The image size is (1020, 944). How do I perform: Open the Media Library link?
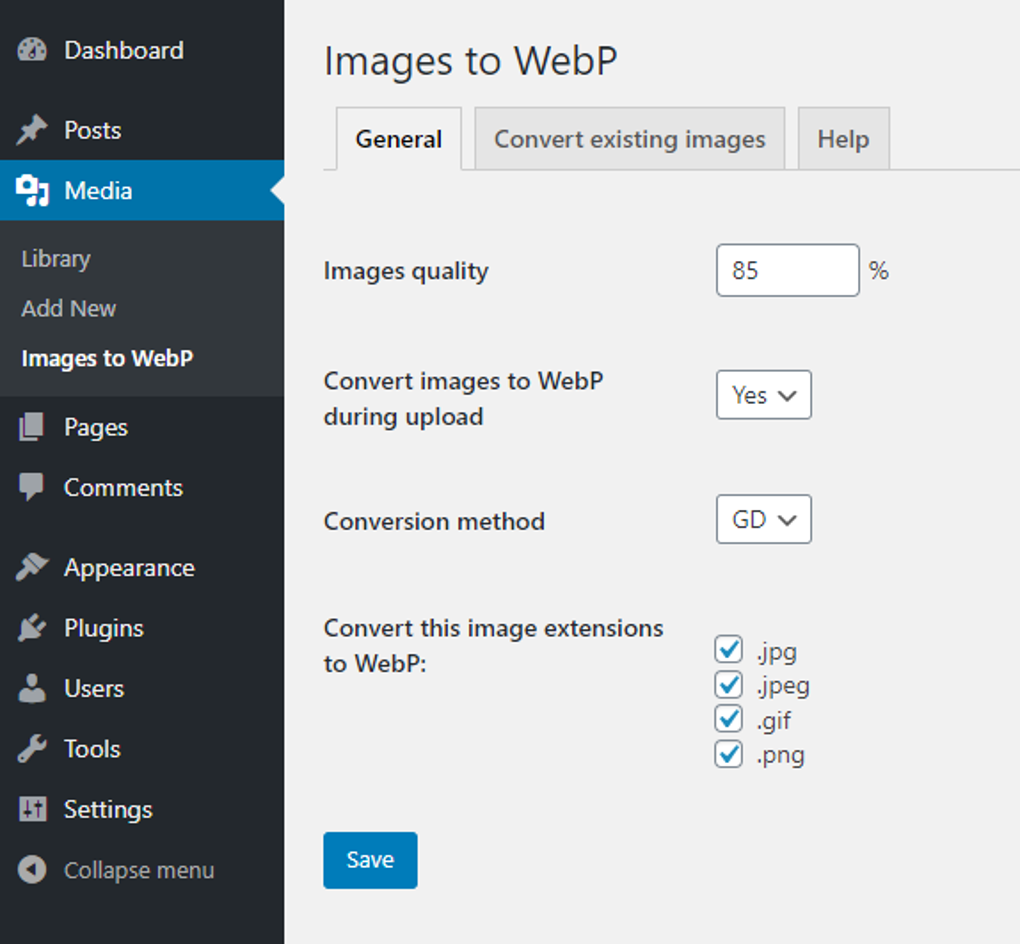tap(55, 258)
